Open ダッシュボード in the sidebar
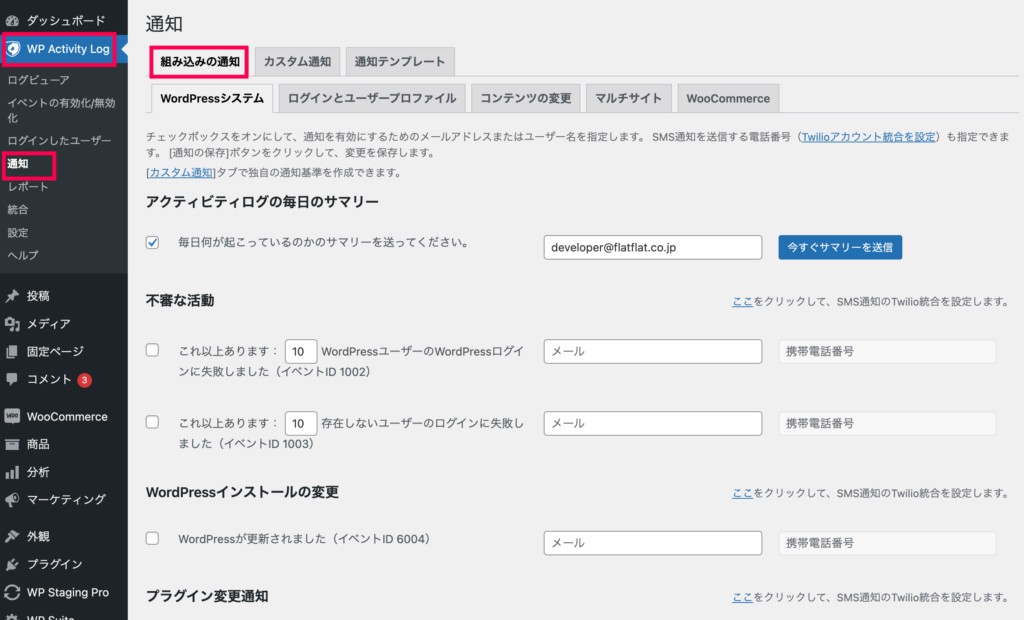The image size is (1024, 620). (66, 21)
